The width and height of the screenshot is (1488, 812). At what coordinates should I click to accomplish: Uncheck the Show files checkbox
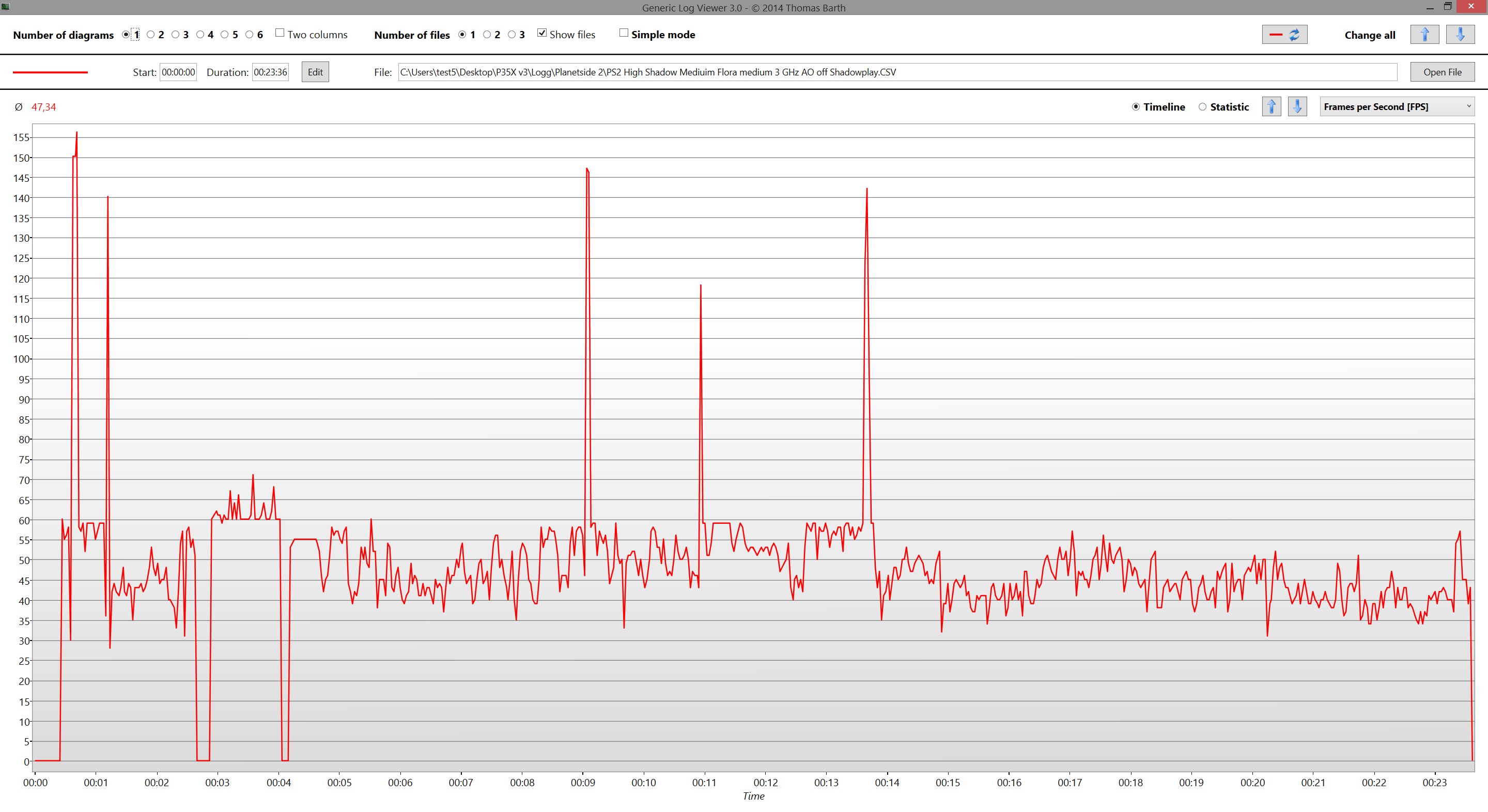point(542,33)
